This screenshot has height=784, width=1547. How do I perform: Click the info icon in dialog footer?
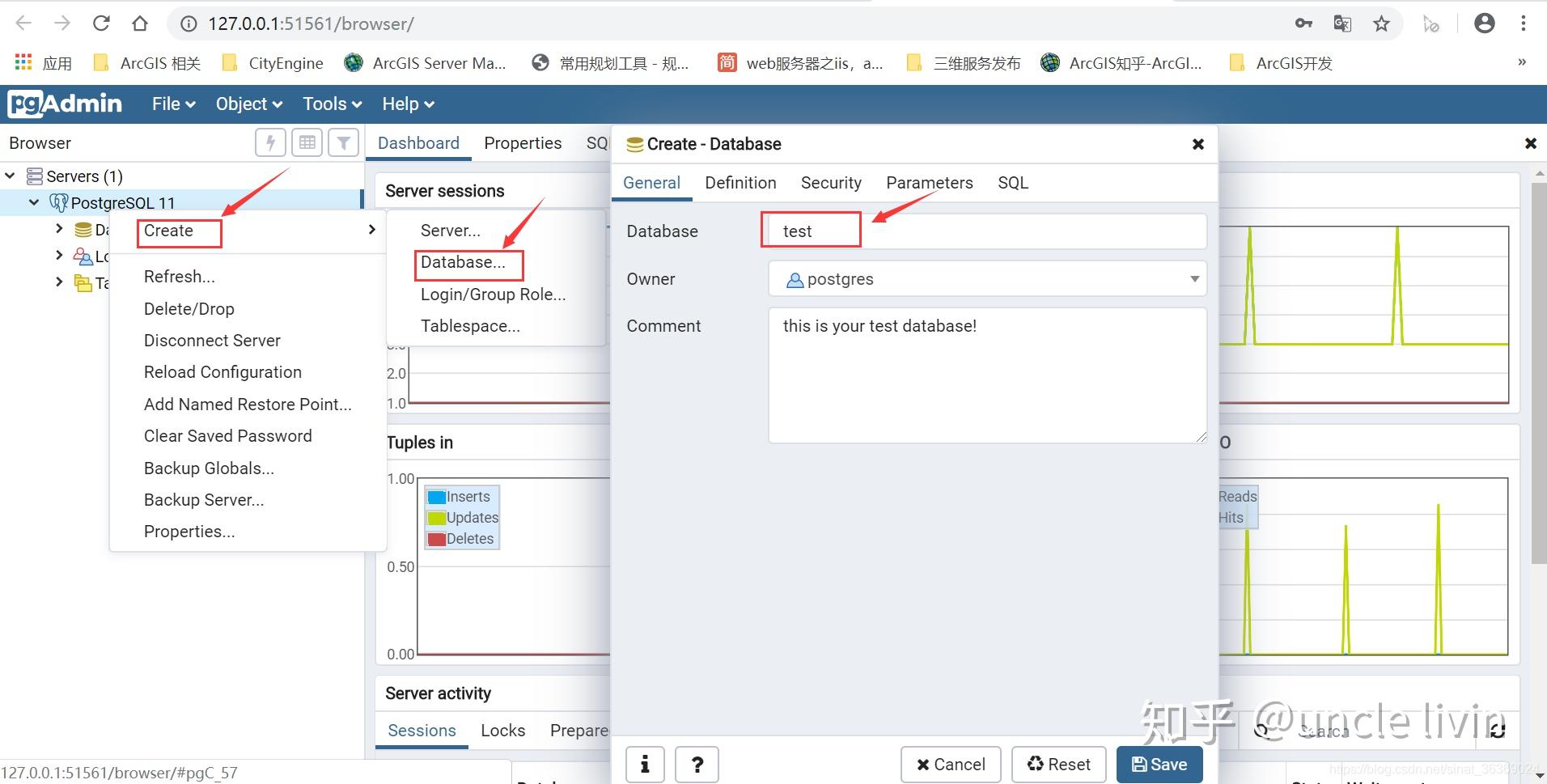click(x=644, y=764)
